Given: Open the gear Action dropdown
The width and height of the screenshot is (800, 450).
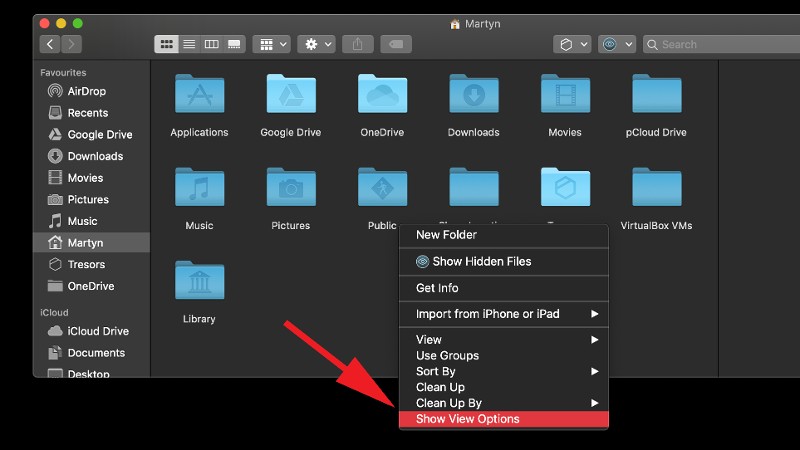Looking at the screenshot, I should (317, 44).
